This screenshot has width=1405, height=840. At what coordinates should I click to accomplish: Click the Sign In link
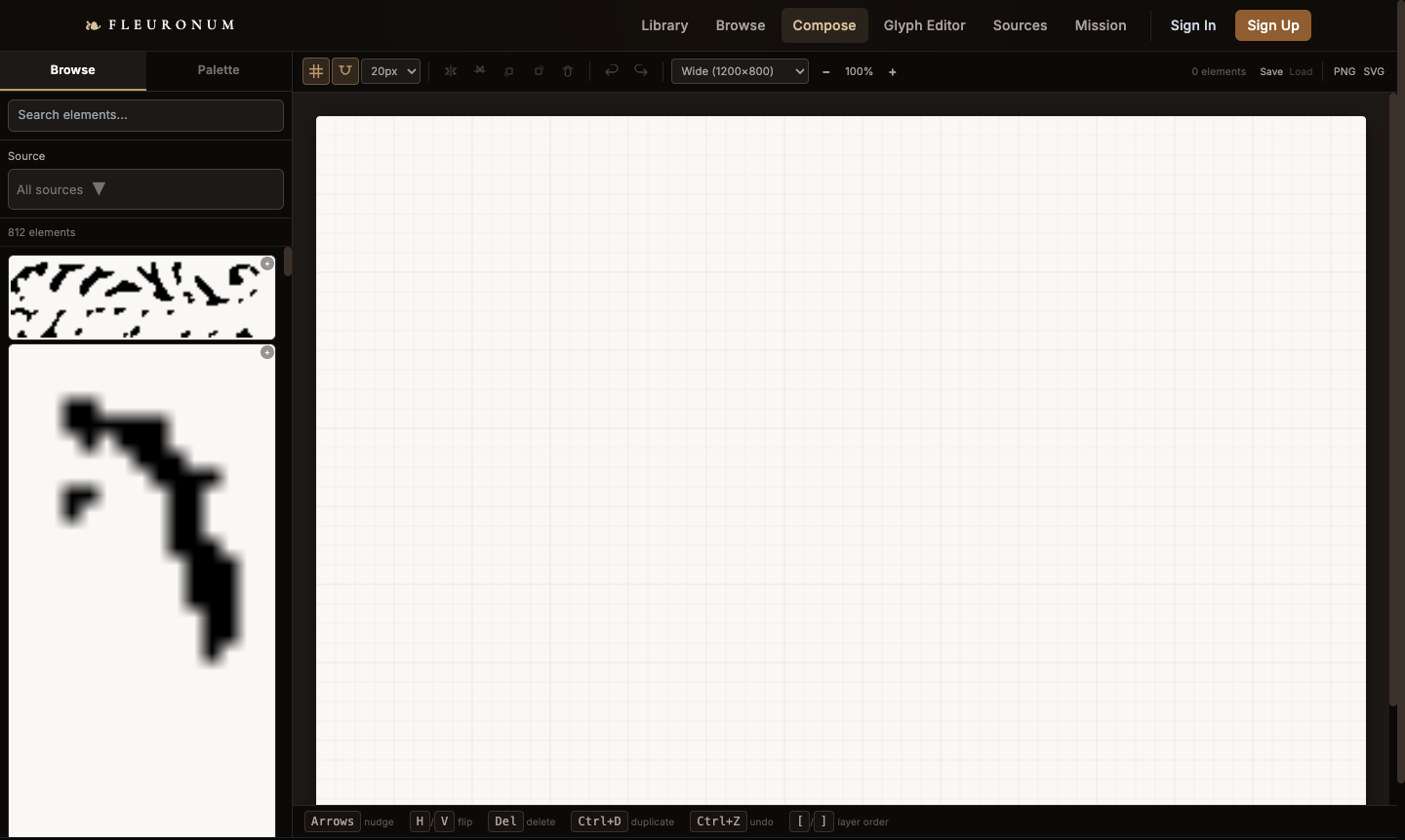coord(1193,25)
